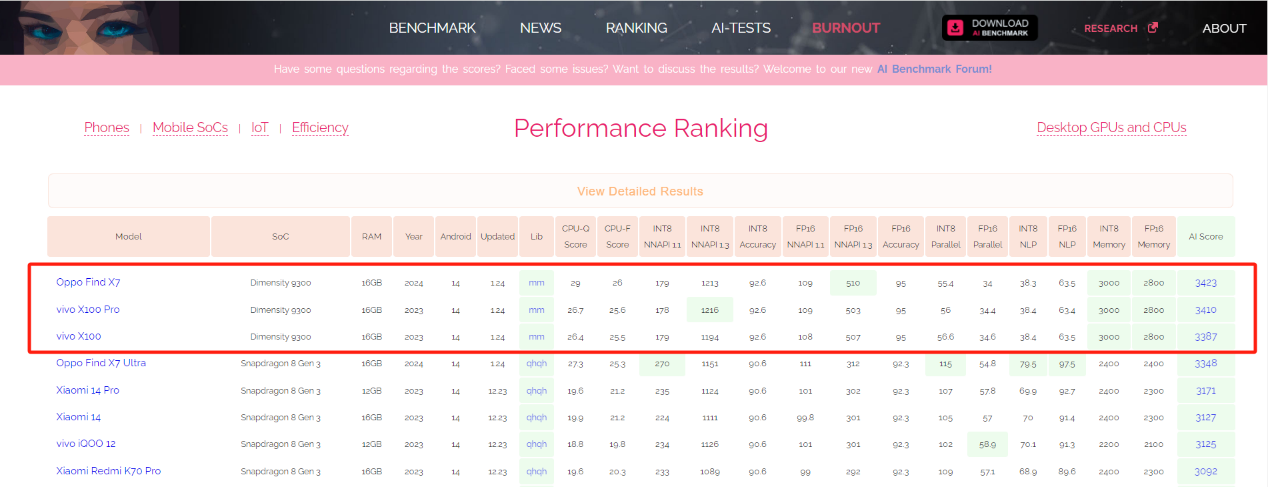Select the Burnout menu item

[x=846, y=28]
